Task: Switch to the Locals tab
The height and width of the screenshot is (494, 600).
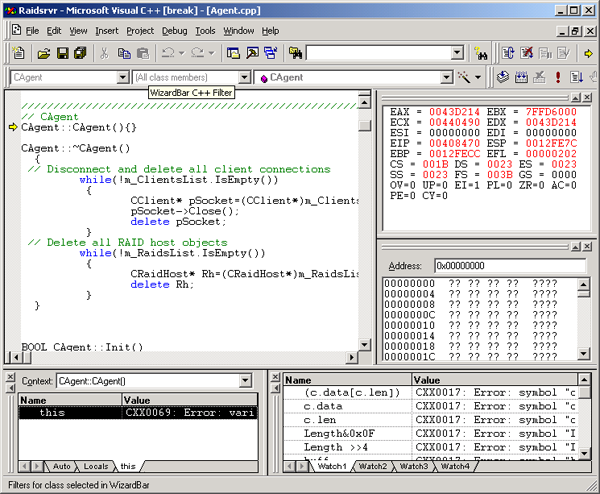Action: click(x=96, y=466)
